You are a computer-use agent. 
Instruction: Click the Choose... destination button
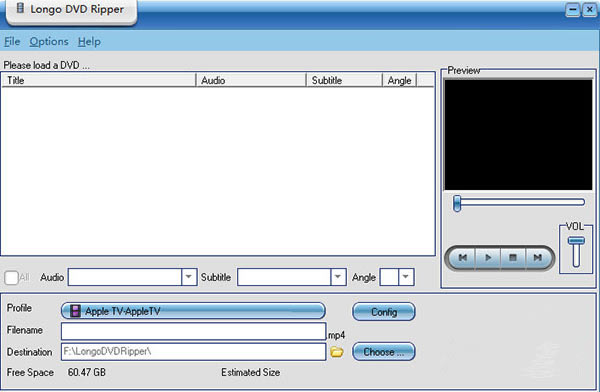[x=384, y=352]
